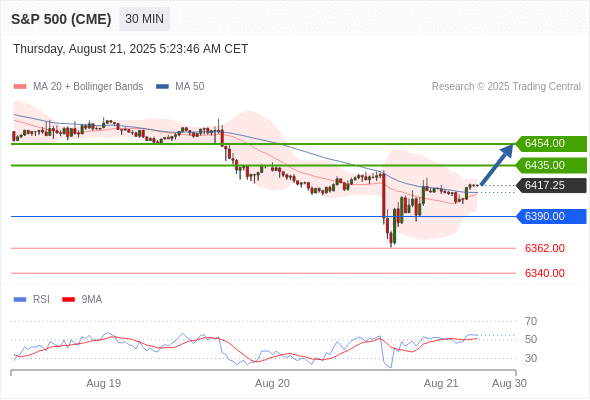Toggle the 9MA red legend item
590x400 pixels.
(x=82, y=300)
